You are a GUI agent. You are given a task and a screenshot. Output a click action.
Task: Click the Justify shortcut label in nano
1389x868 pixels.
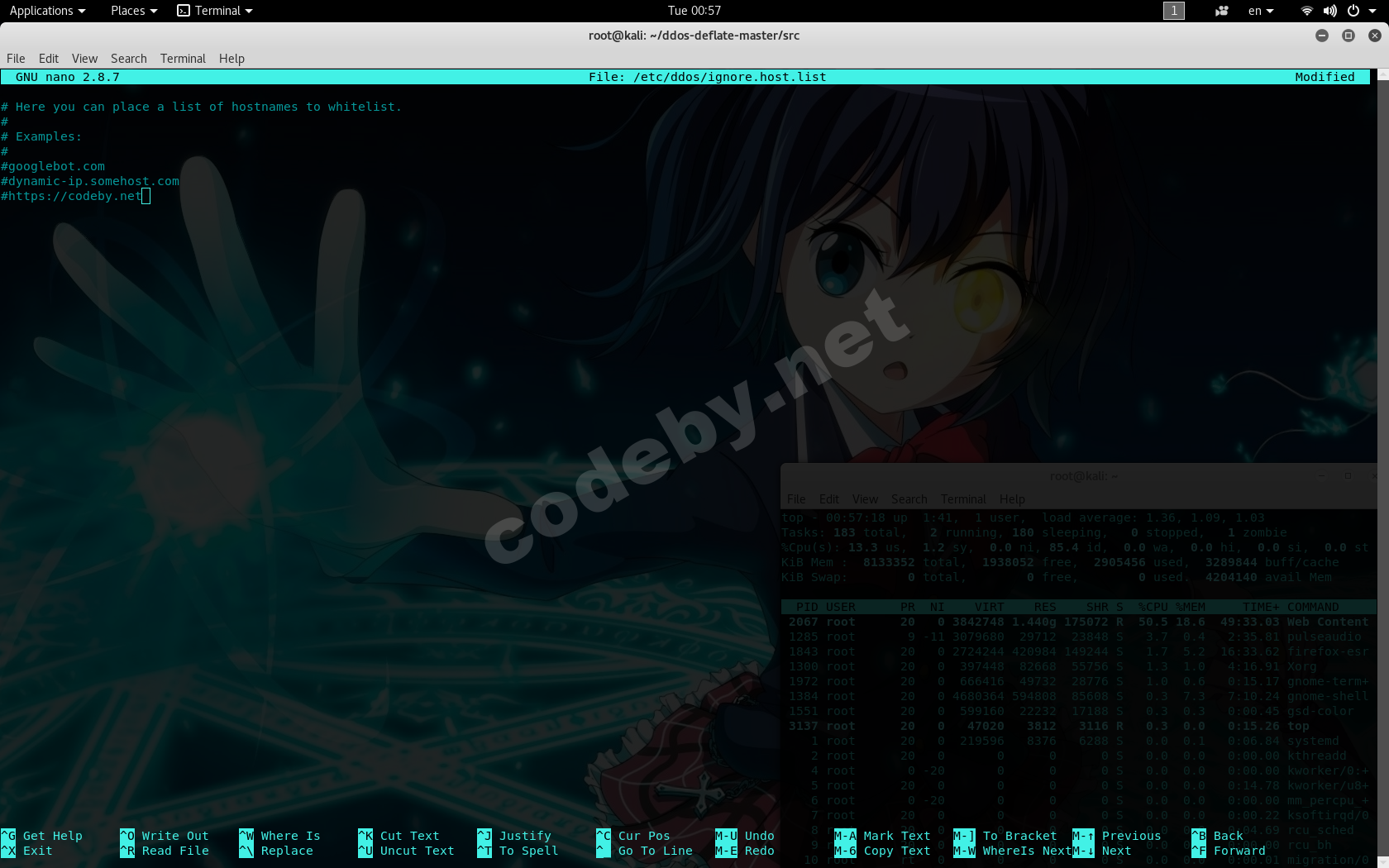point(525,836)
